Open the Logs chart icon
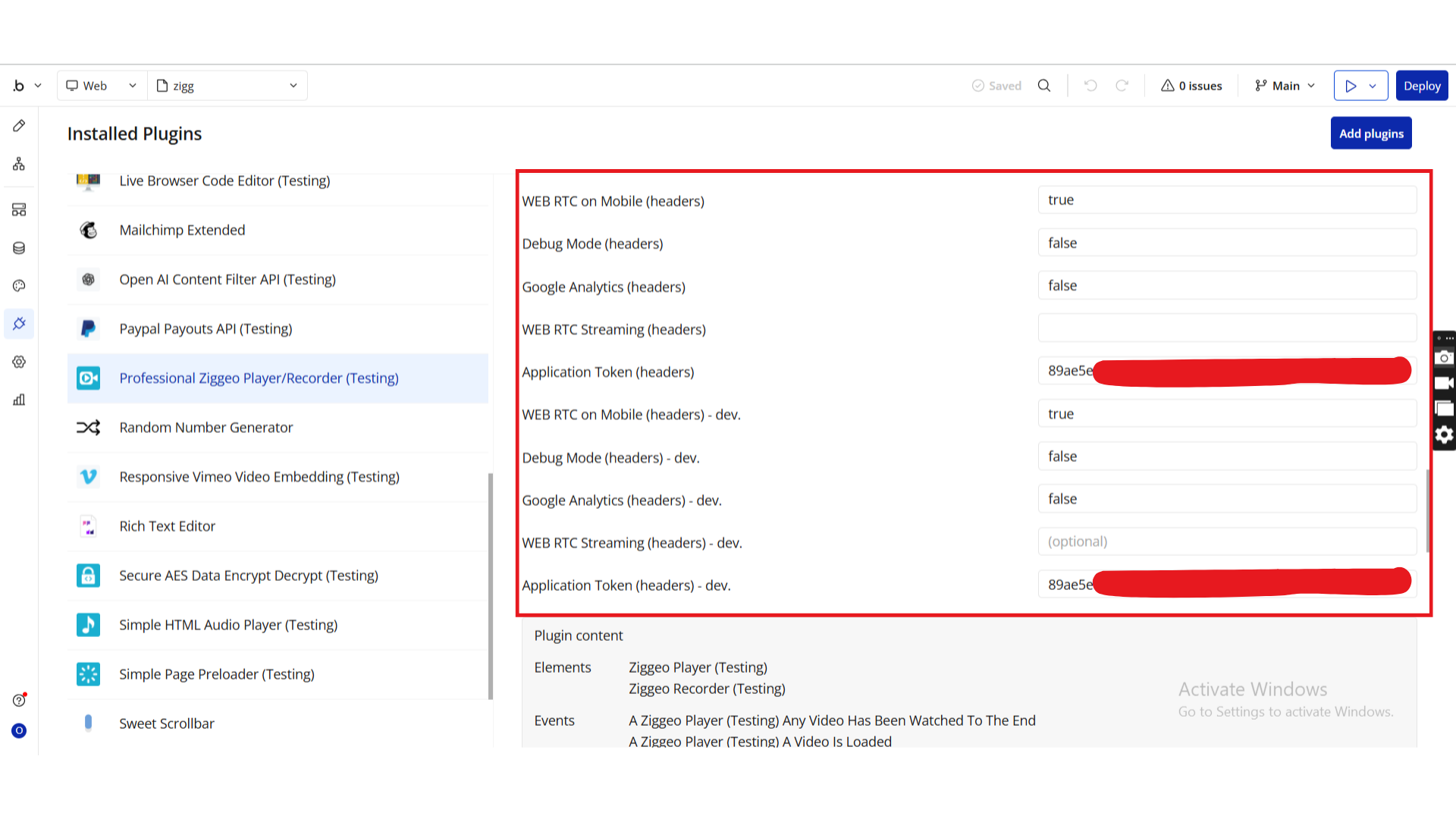 click(19, 400)
